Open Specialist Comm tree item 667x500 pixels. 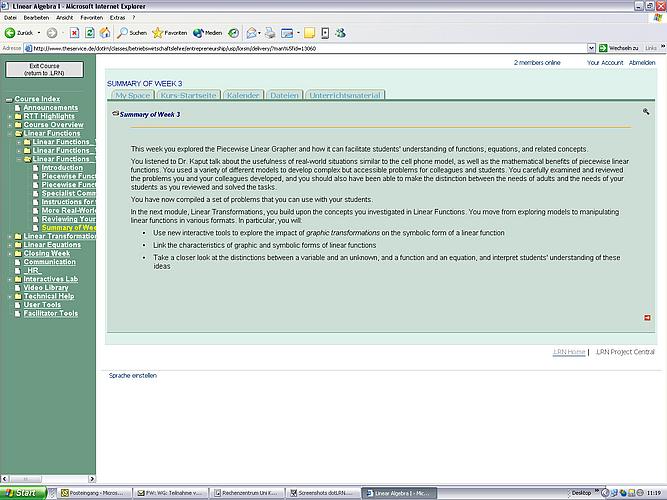[x=68, y=193]
